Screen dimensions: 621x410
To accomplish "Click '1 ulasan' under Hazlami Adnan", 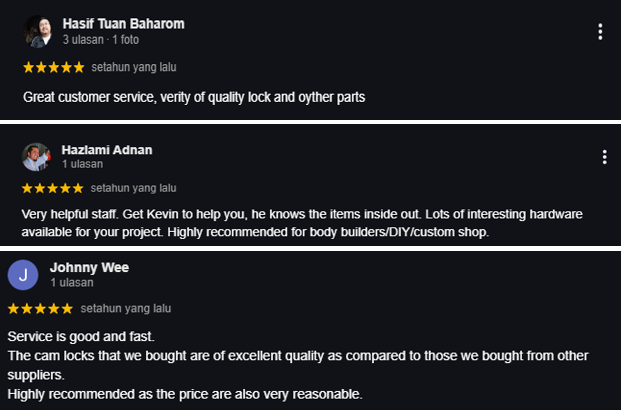I will click(x=82, y=164).
